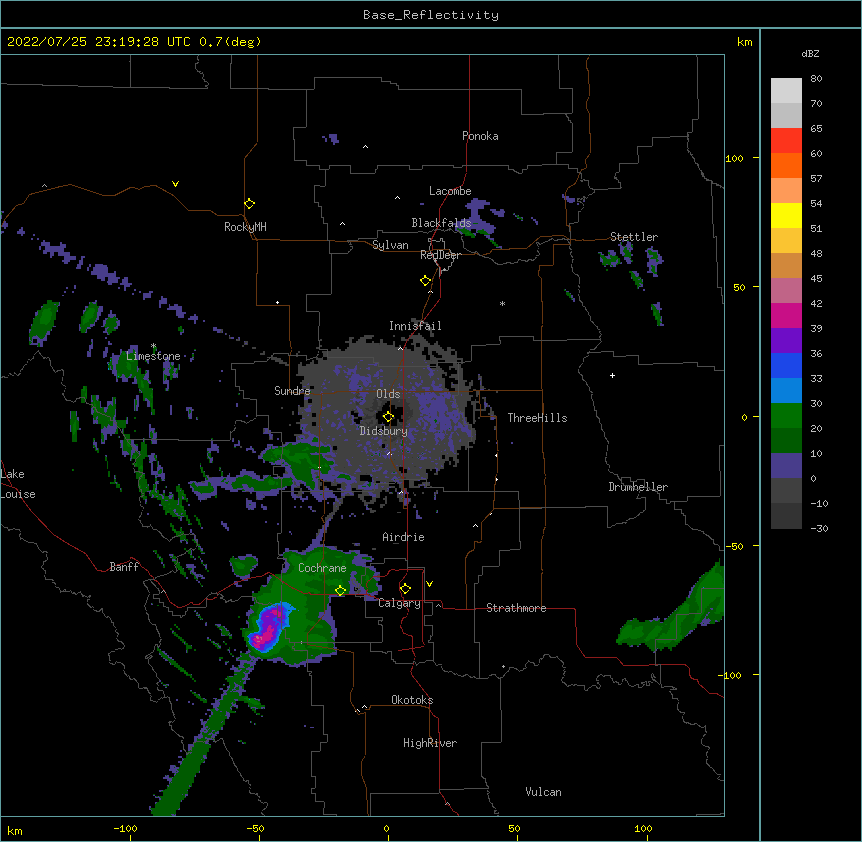This screenshot has width=862, height=842.
Task: Click the Base_Reflectivity title
Action: point(431,15)
